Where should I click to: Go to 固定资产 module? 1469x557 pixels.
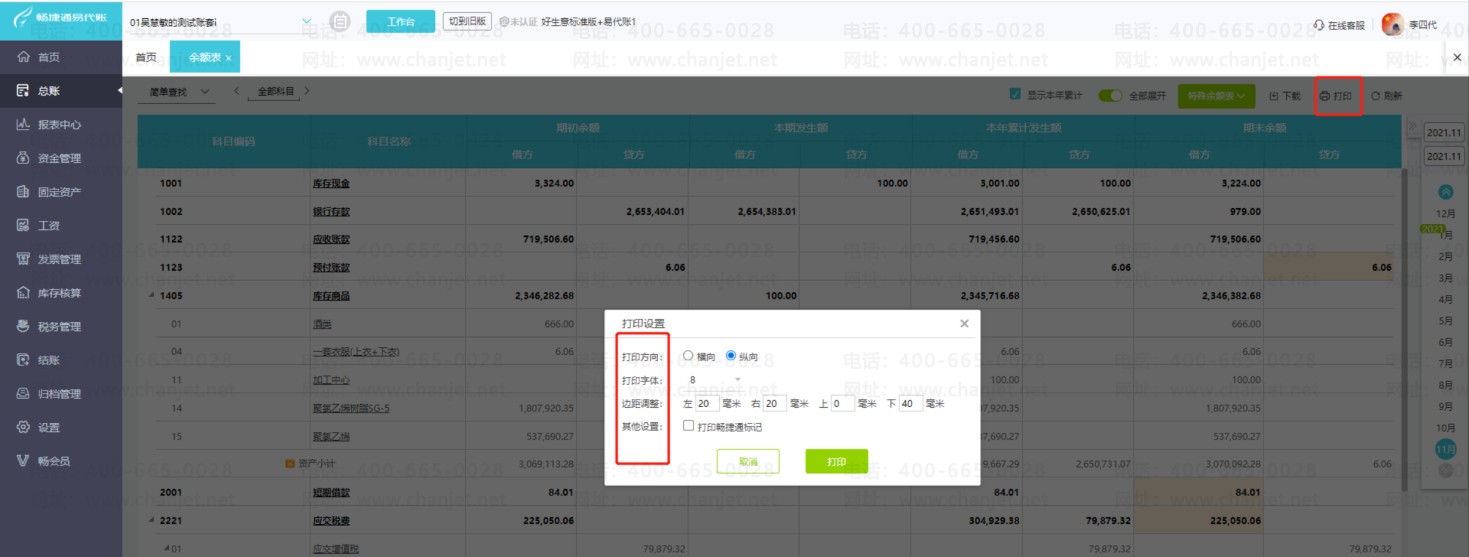[x=60, y=192]
